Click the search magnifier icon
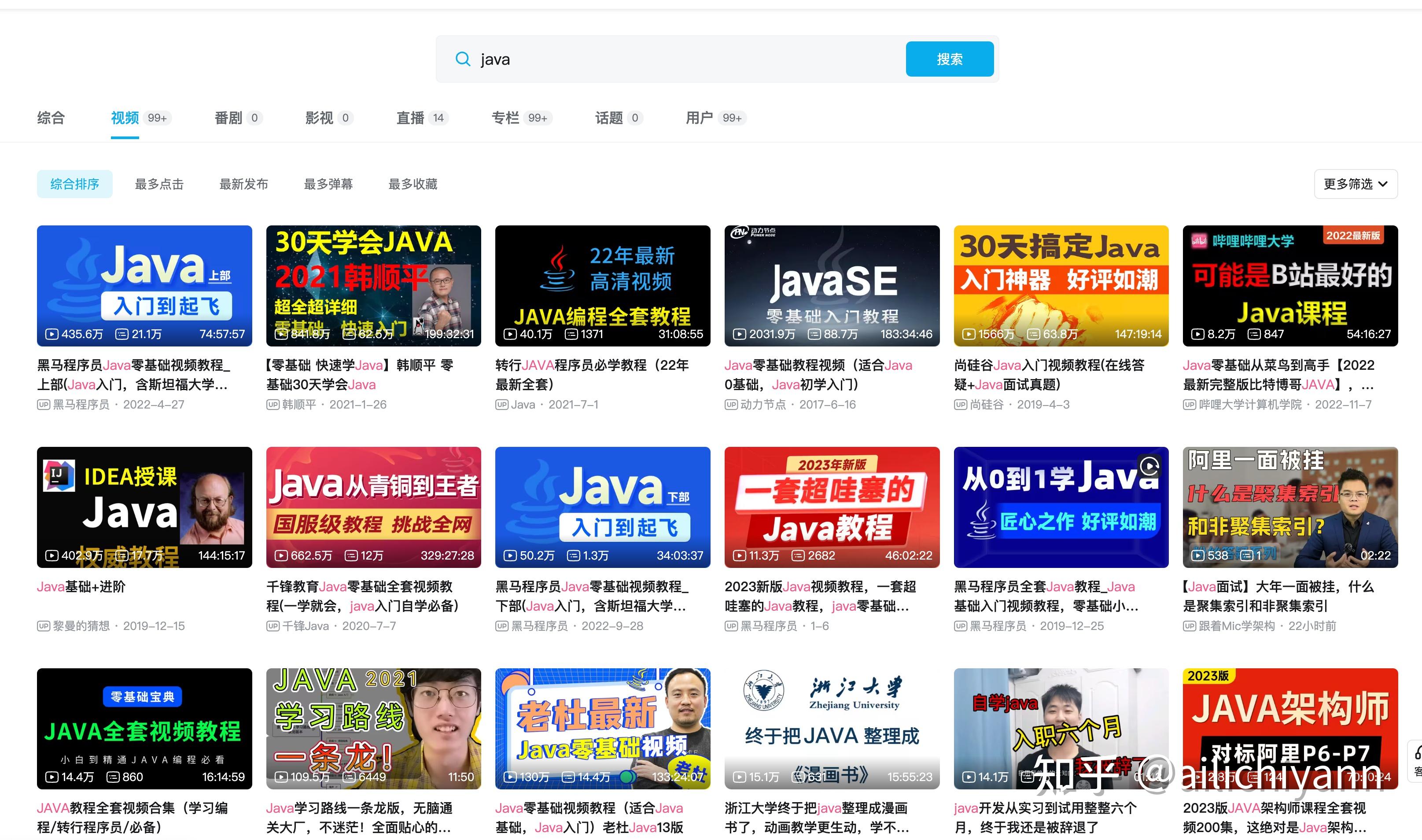 point(462,59)
